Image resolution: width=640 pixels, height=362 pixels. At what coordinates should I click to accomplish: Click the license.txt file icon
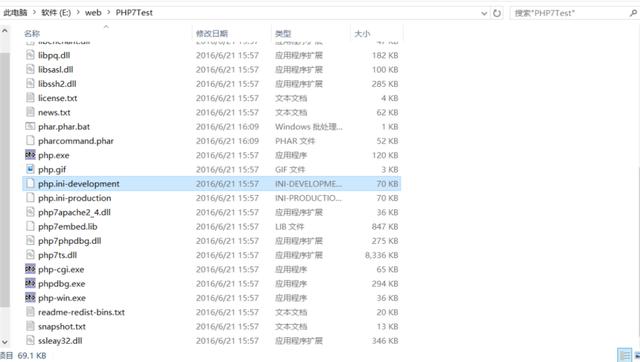(30, 98)
